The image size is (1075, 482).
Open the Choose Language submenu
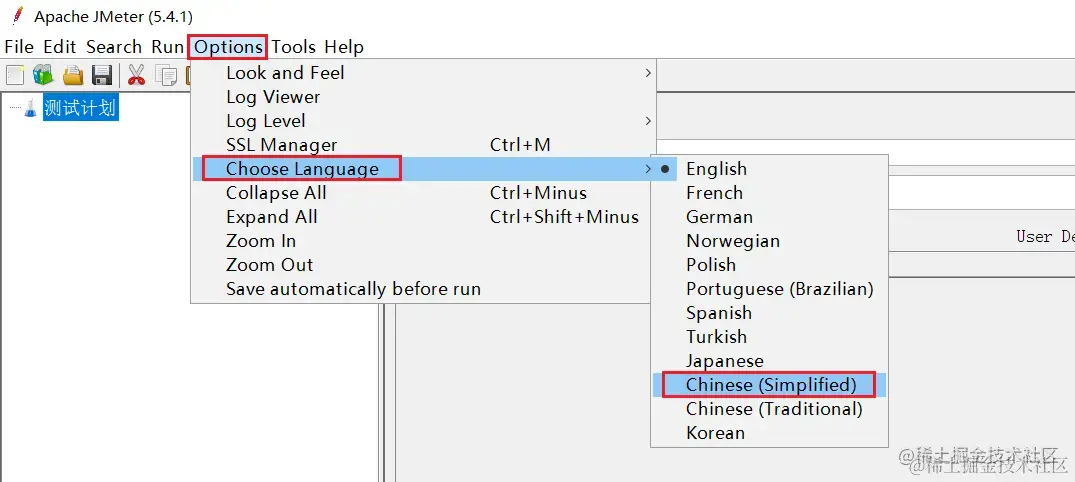pos(302,169)
